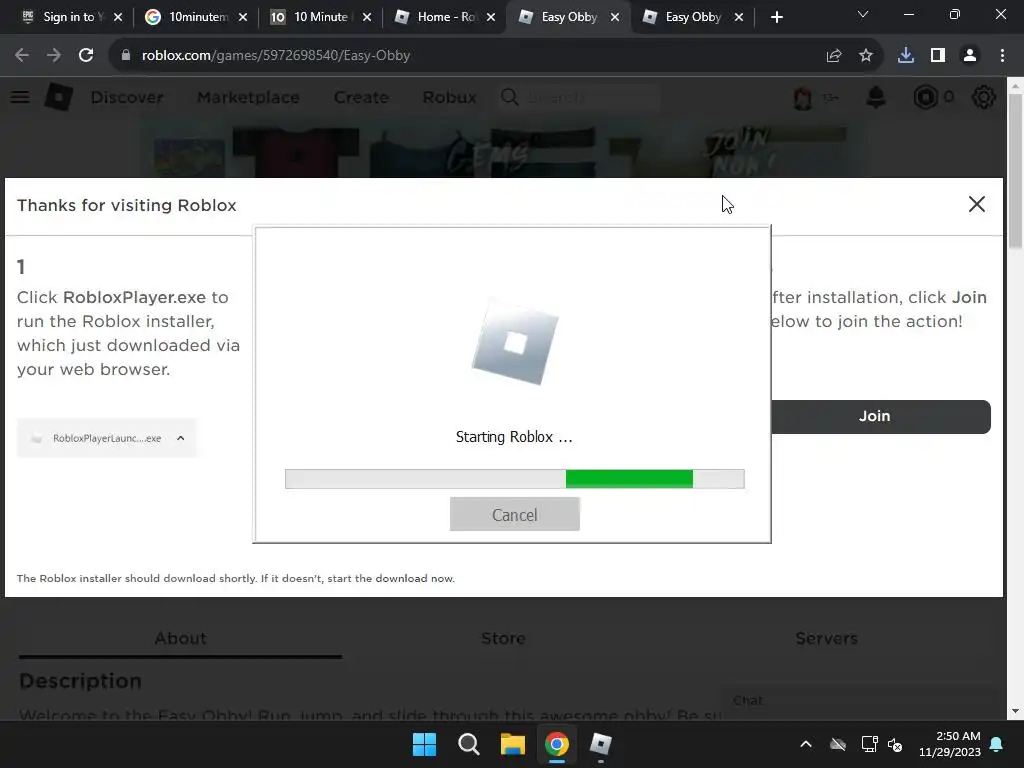Click the Roblox search magnifier icon
This screenshot has width=1024, height=768.
tap(509, 97)
